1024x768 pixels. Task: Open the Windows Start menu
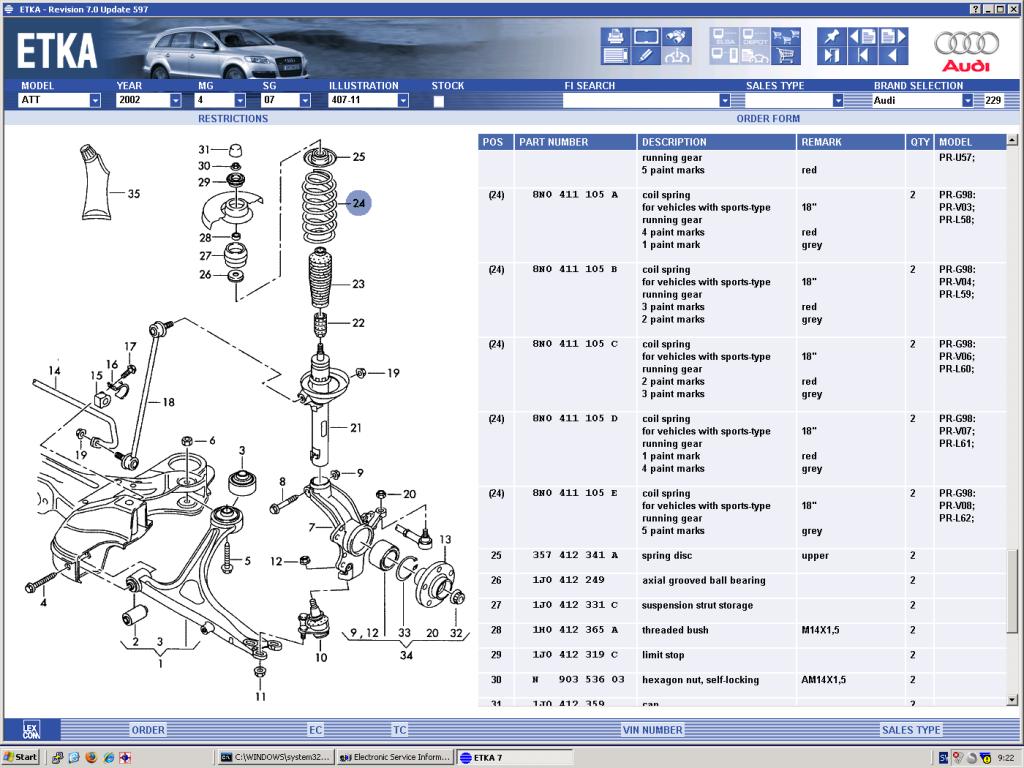click(x=21, y=757)
